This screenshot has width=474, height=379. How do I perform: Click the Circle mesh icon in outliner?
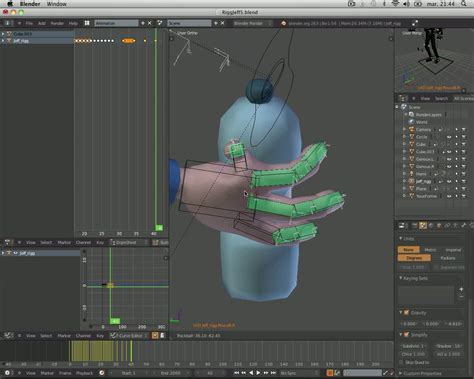point(412,137)
